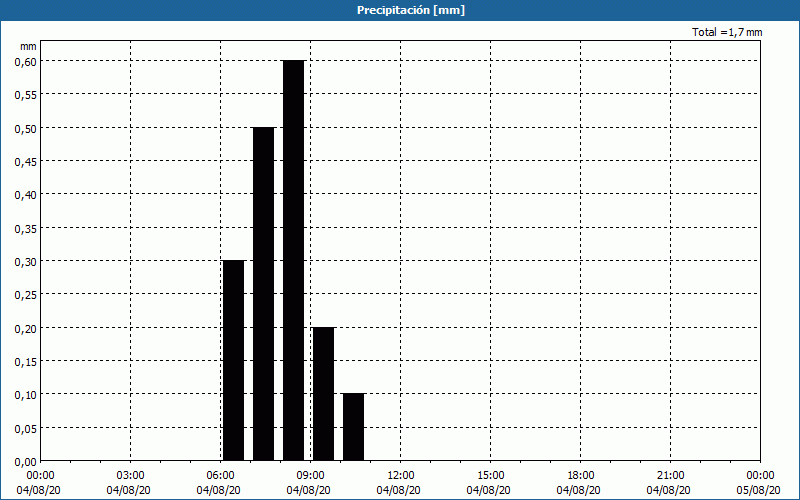Click the 04/08/20 date under 12:00
The image size is (800, 500).
(x=398, y=490)
